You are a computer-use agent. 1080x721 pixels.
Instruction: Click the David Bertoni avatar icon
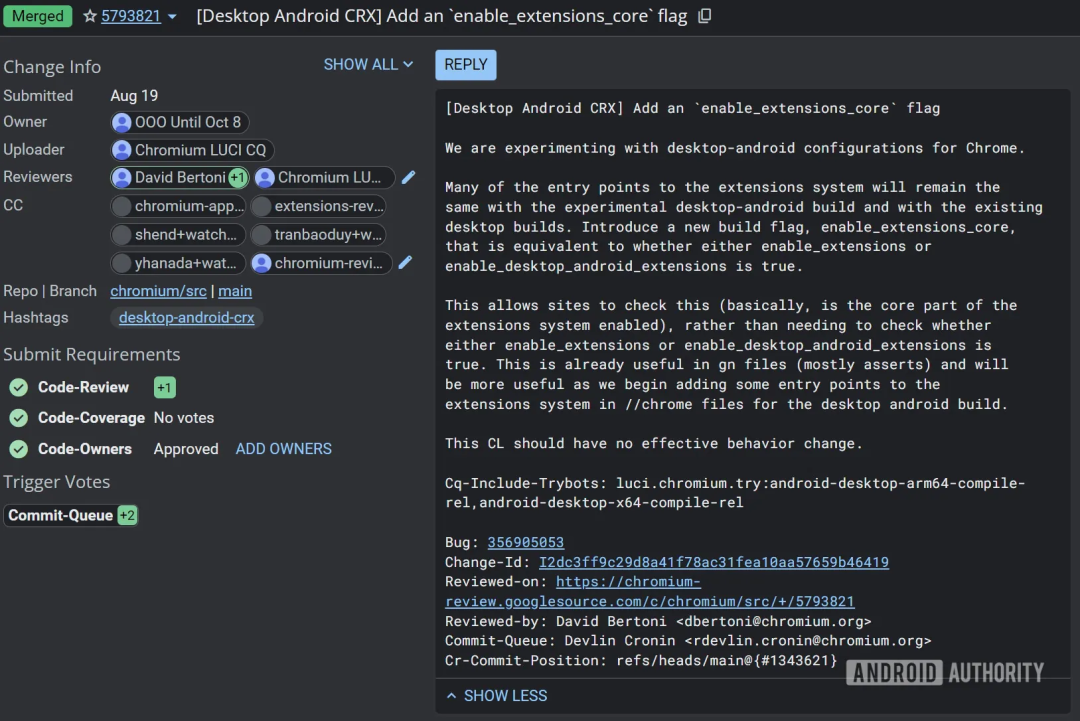tap(122, 178)
